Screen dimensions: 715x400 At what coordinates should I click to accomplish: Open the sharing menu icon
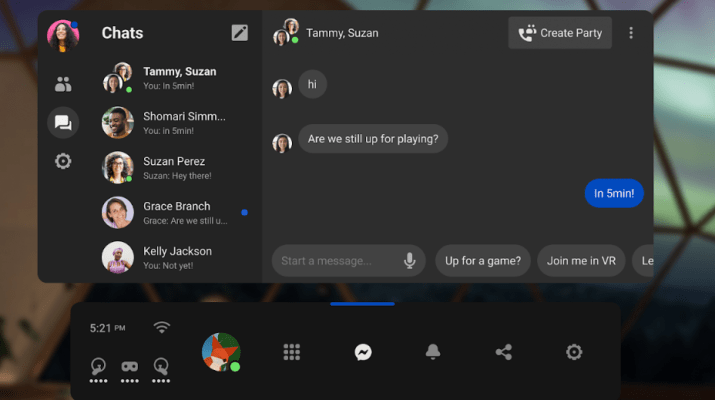(503, 352)
